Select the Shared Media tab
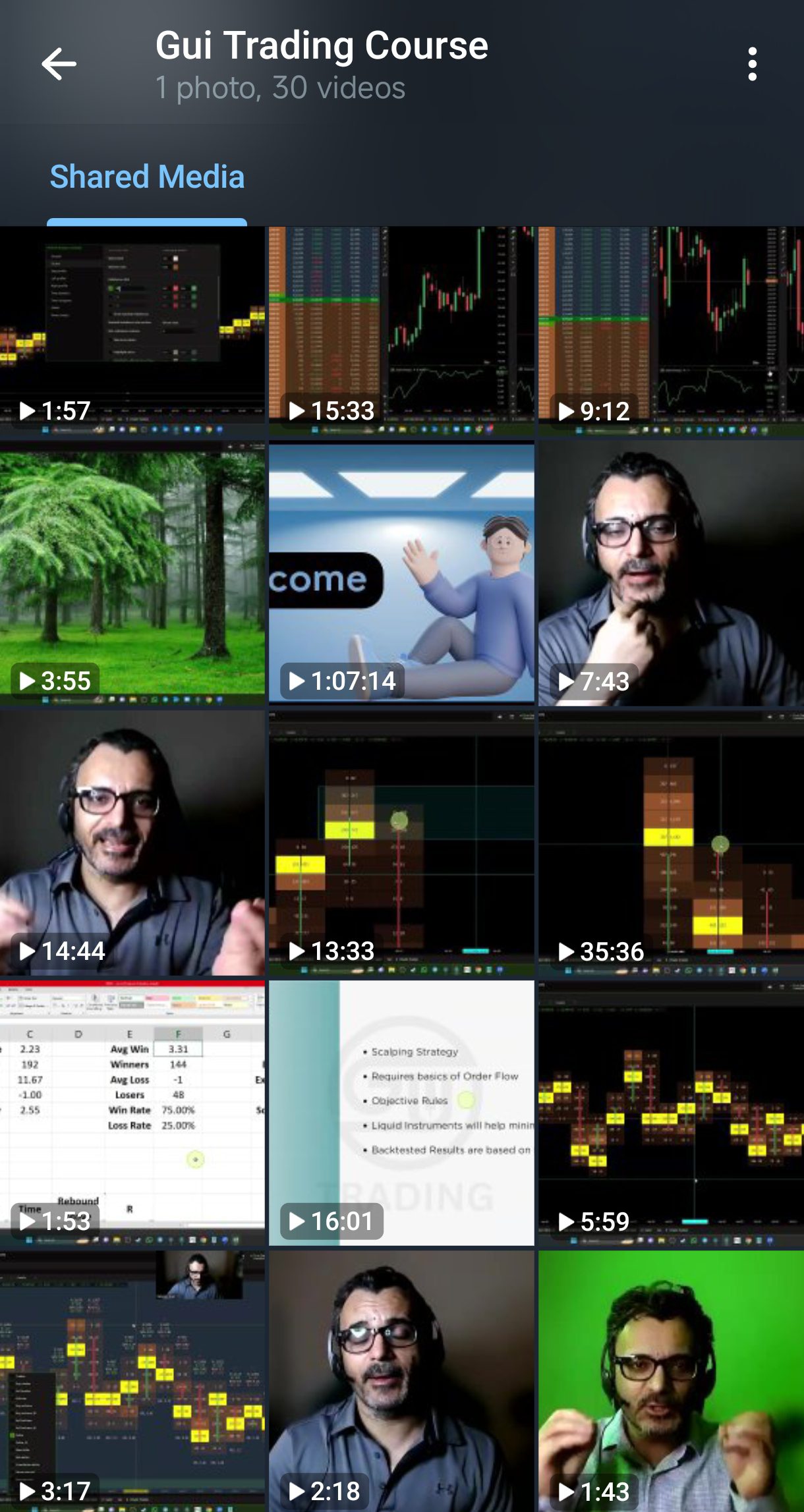The image size is (804, 1512). (147, 177)
